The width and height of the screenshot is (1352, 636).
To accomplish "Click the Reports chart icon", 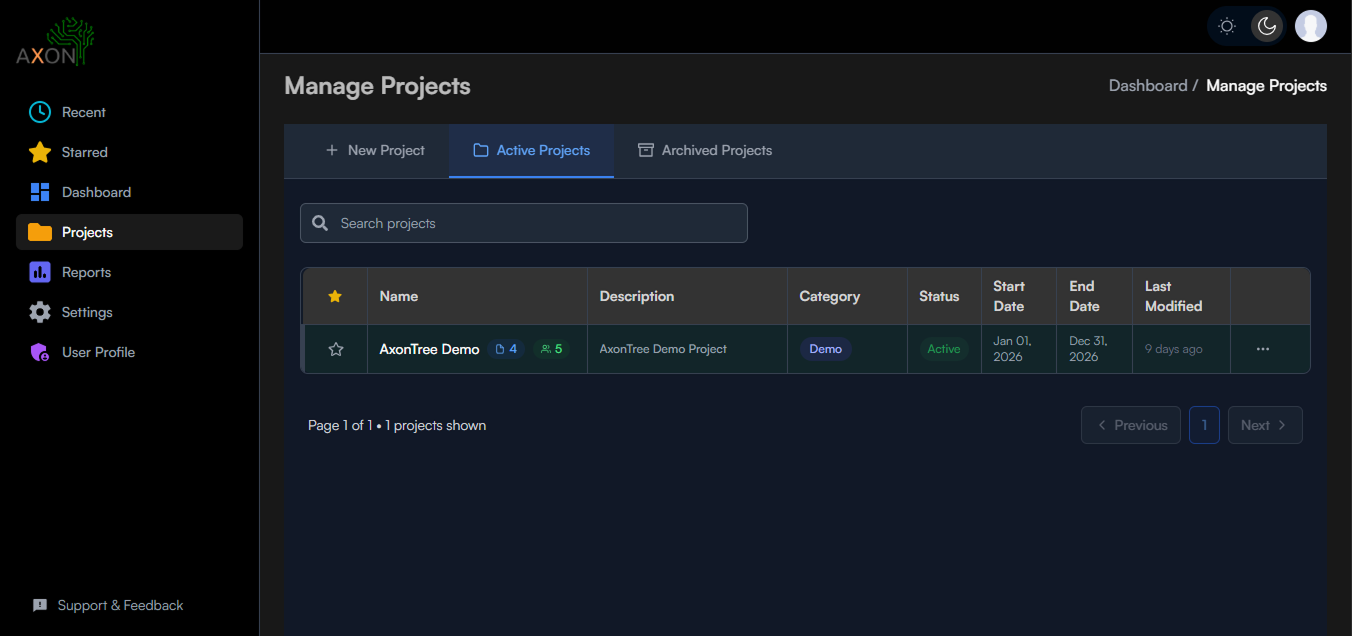I will coord(40,272).
